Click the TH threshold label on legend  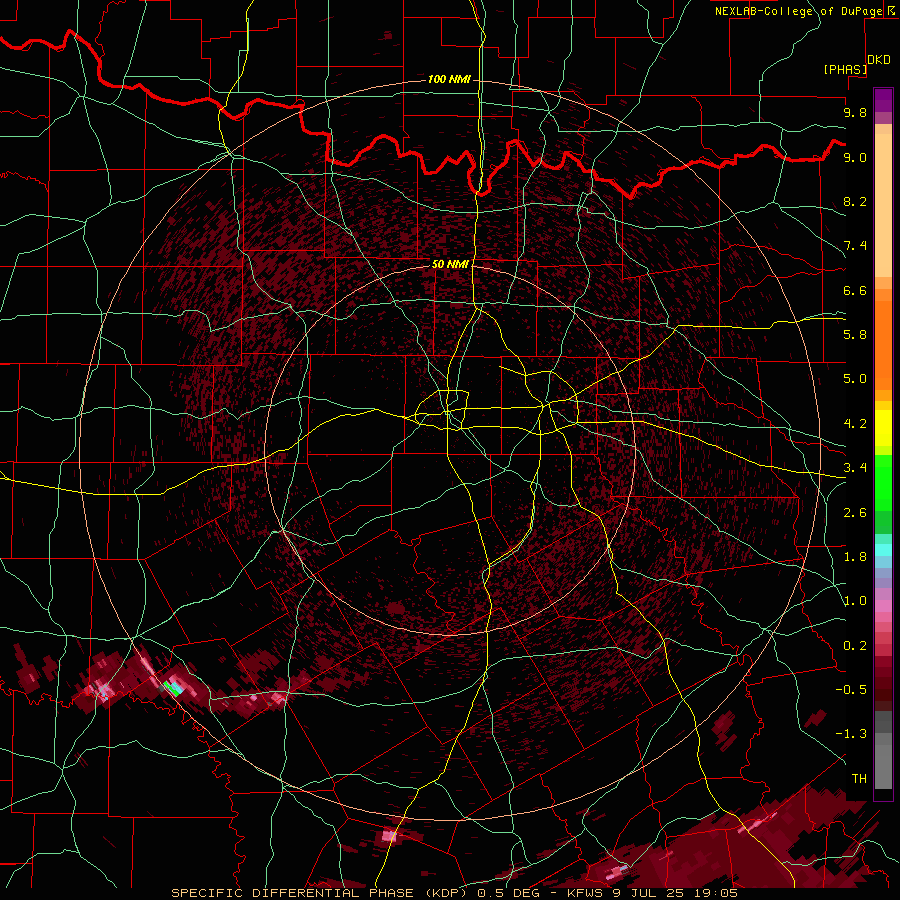pyautogui.click(x=859, y=779)
